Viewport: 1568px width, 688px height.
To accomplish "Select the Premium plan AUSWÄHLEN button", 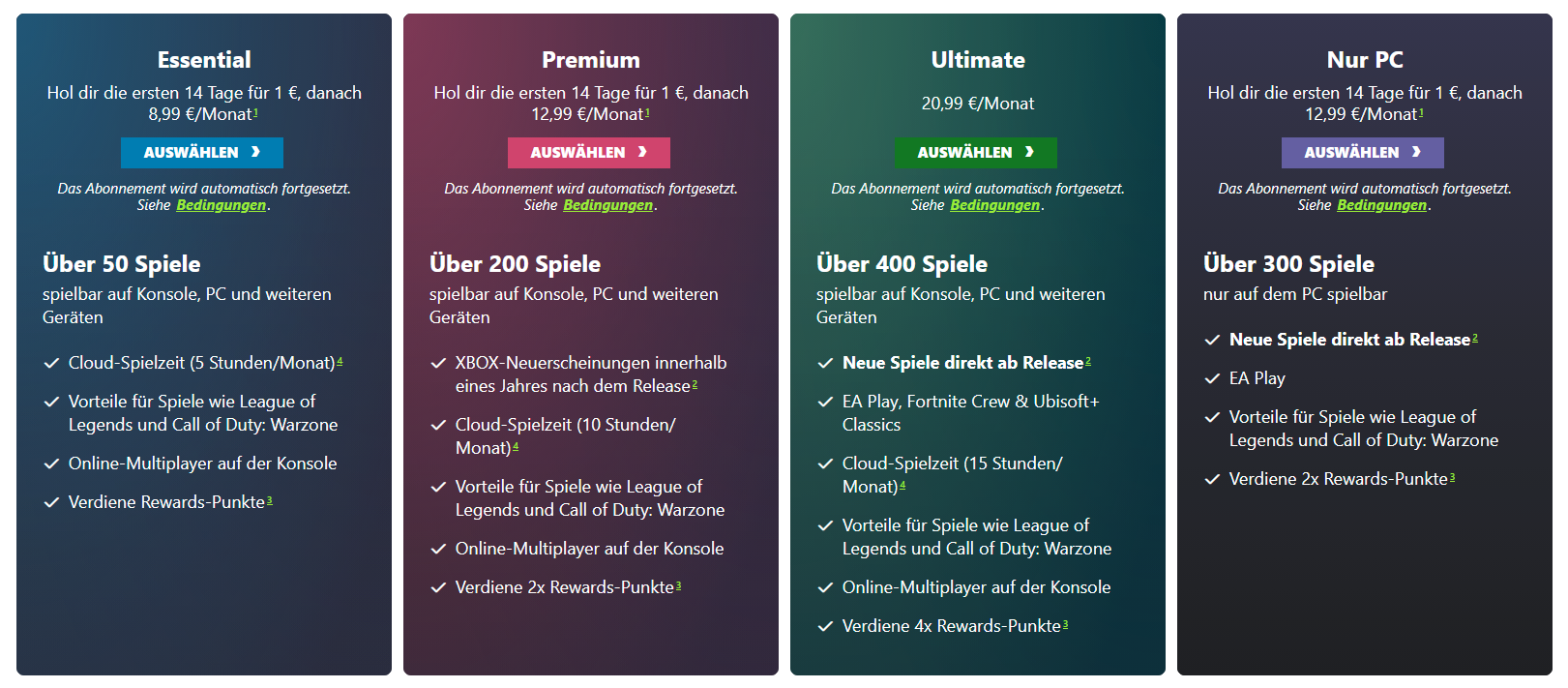I will click(589, 152).
